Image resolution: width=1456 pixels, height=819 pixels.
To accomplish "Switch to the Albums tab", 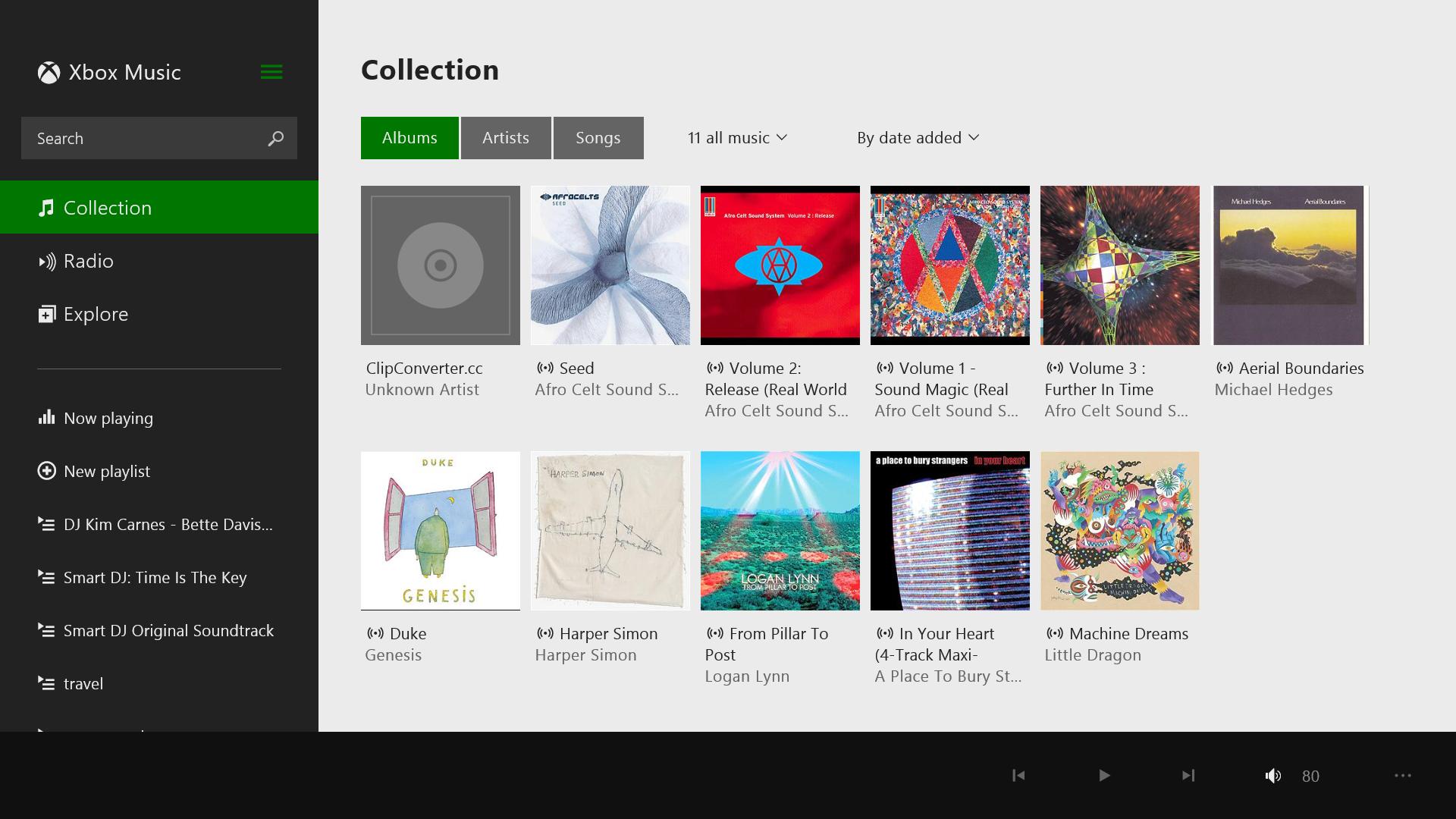I will pyautogui.click(x=409, y=138).
